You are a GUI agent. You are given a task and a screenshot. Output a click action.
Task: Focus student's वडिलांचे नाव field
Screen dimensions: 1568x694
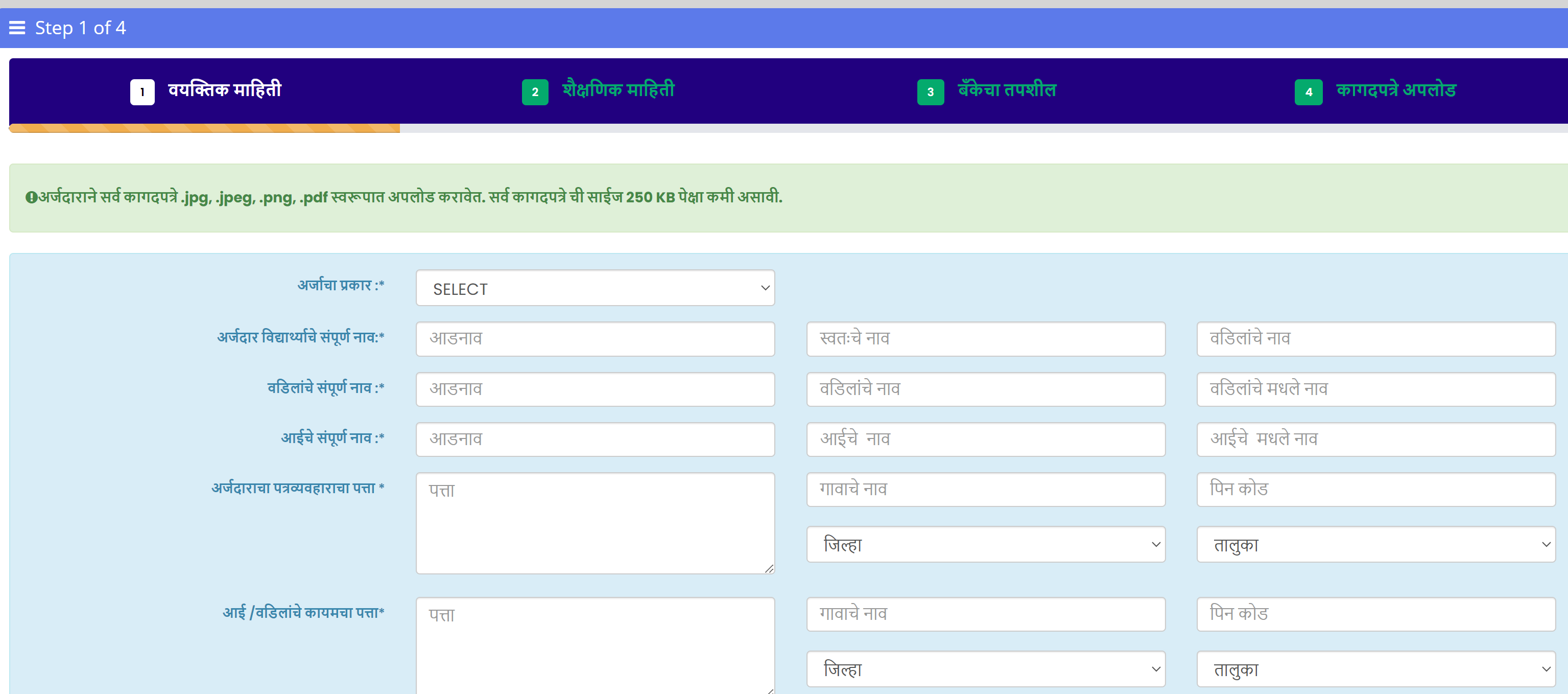(1375, 339)
